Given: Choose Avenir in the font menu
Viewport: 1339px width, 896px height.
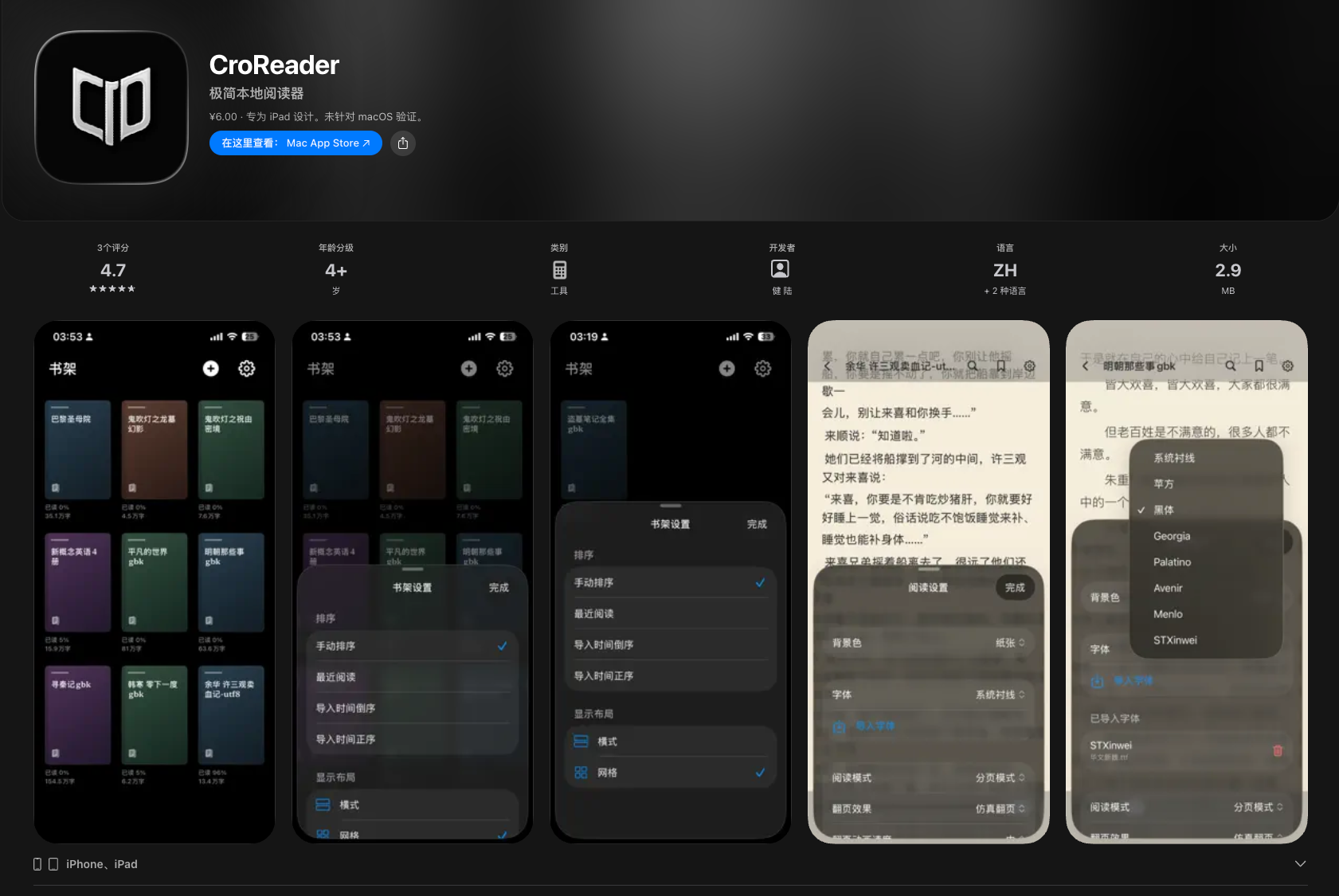Looking at the screenshot, I should (1206, 588).
